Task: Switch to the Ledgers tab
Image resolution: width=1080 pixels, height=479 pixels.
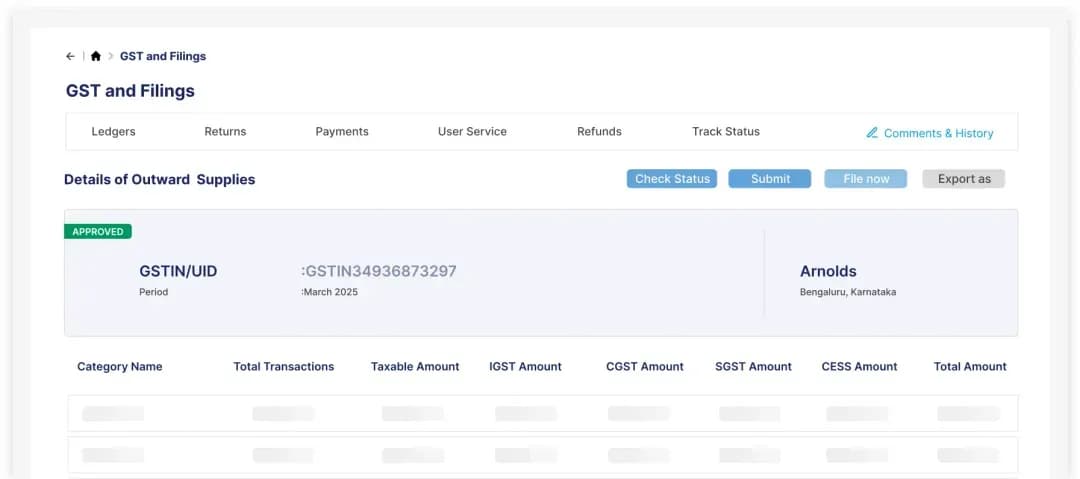Action: 114,132
